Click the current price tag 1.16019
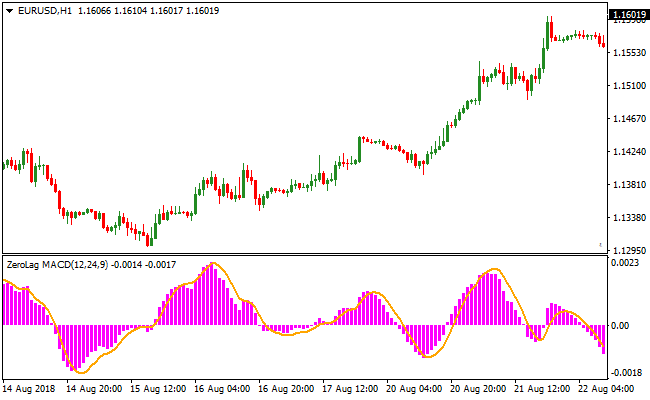 pyautogui.click(x=627, y=15)
